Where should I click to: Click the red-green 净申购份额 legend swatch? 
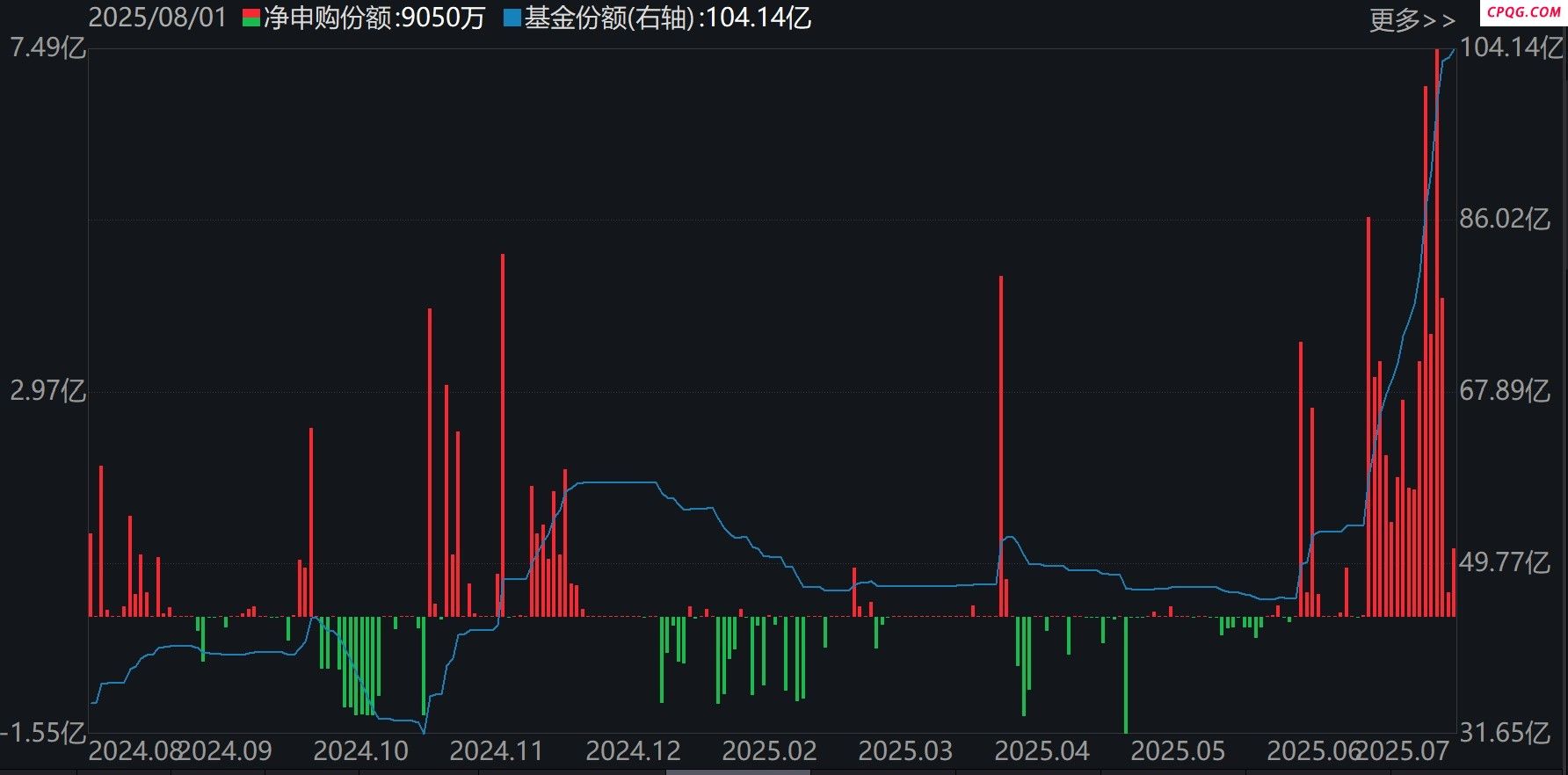point(251,18)
